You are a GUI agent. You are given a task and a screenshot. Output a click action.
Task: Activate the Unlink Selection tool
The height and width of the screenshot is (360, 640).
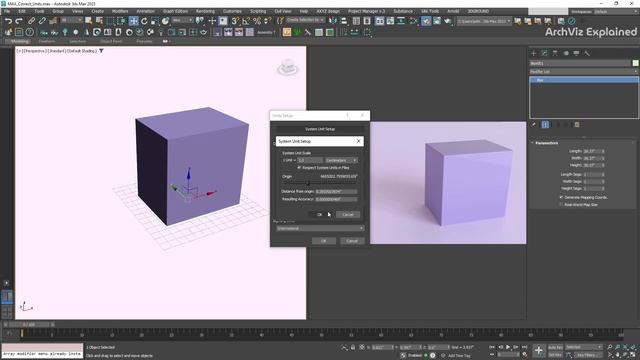(42, 21)
